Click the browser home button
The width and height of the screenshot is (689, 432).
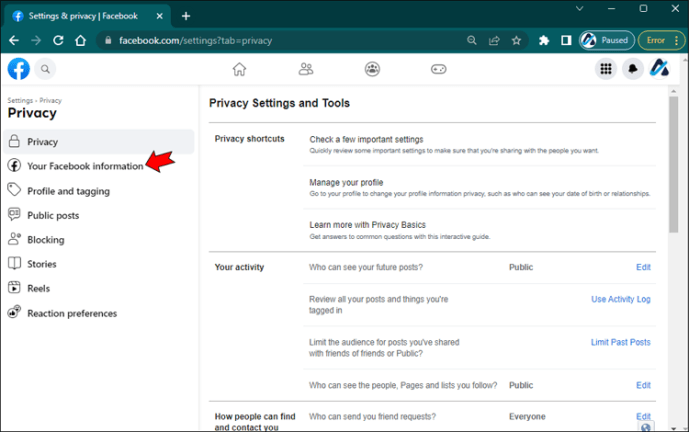coord(80,40)
